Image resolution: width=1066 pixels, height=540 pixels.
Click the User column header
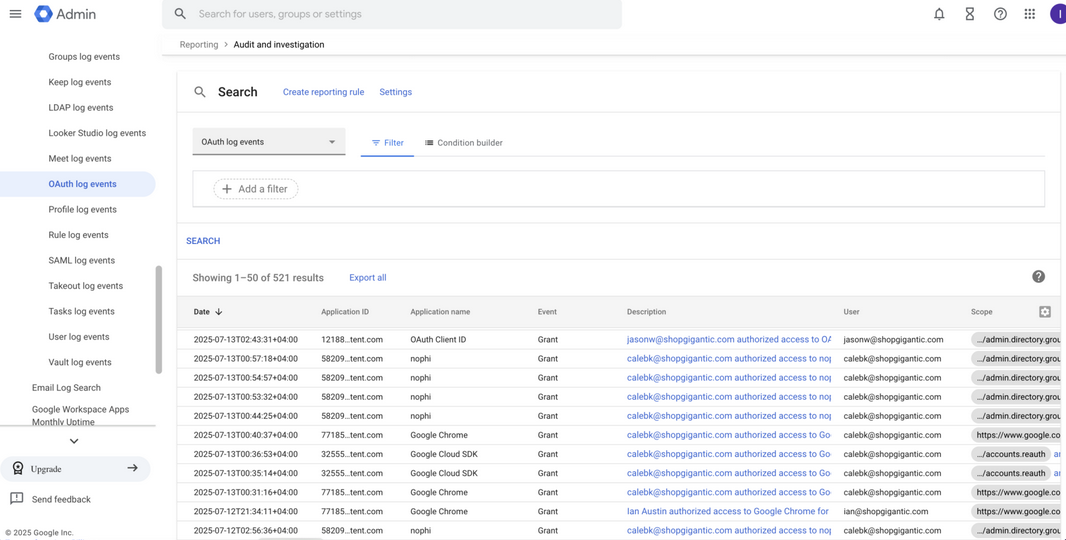(852, 311)
